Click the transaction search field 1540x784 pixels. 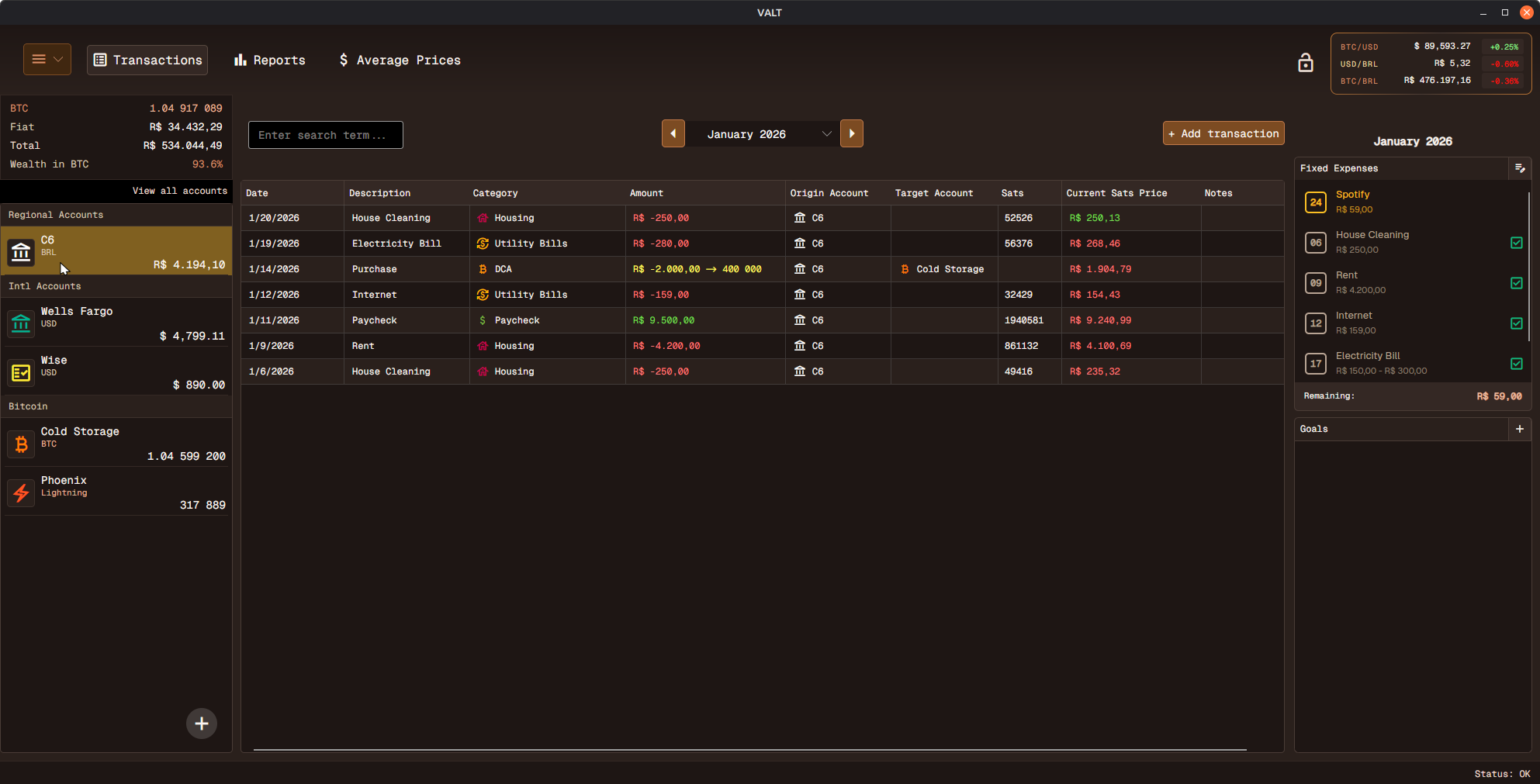click(x=325, y=135)
